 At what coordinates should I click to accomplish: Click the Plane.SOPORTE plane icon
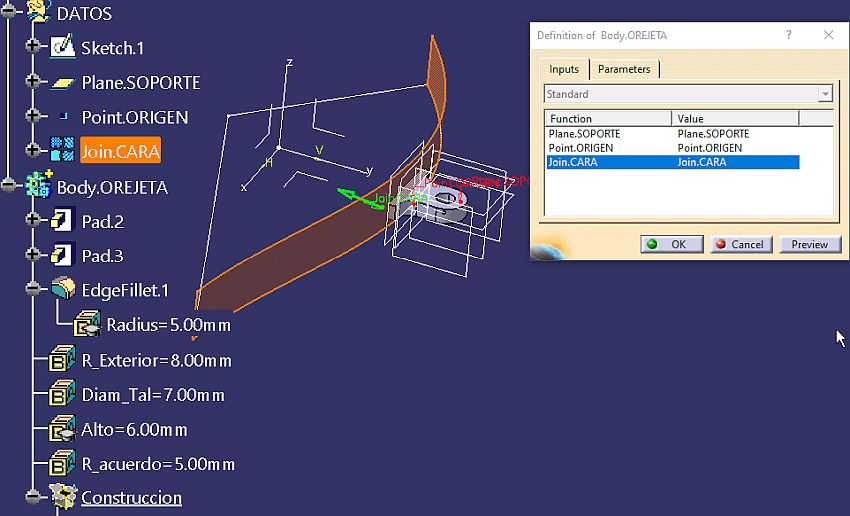[62, 83]
